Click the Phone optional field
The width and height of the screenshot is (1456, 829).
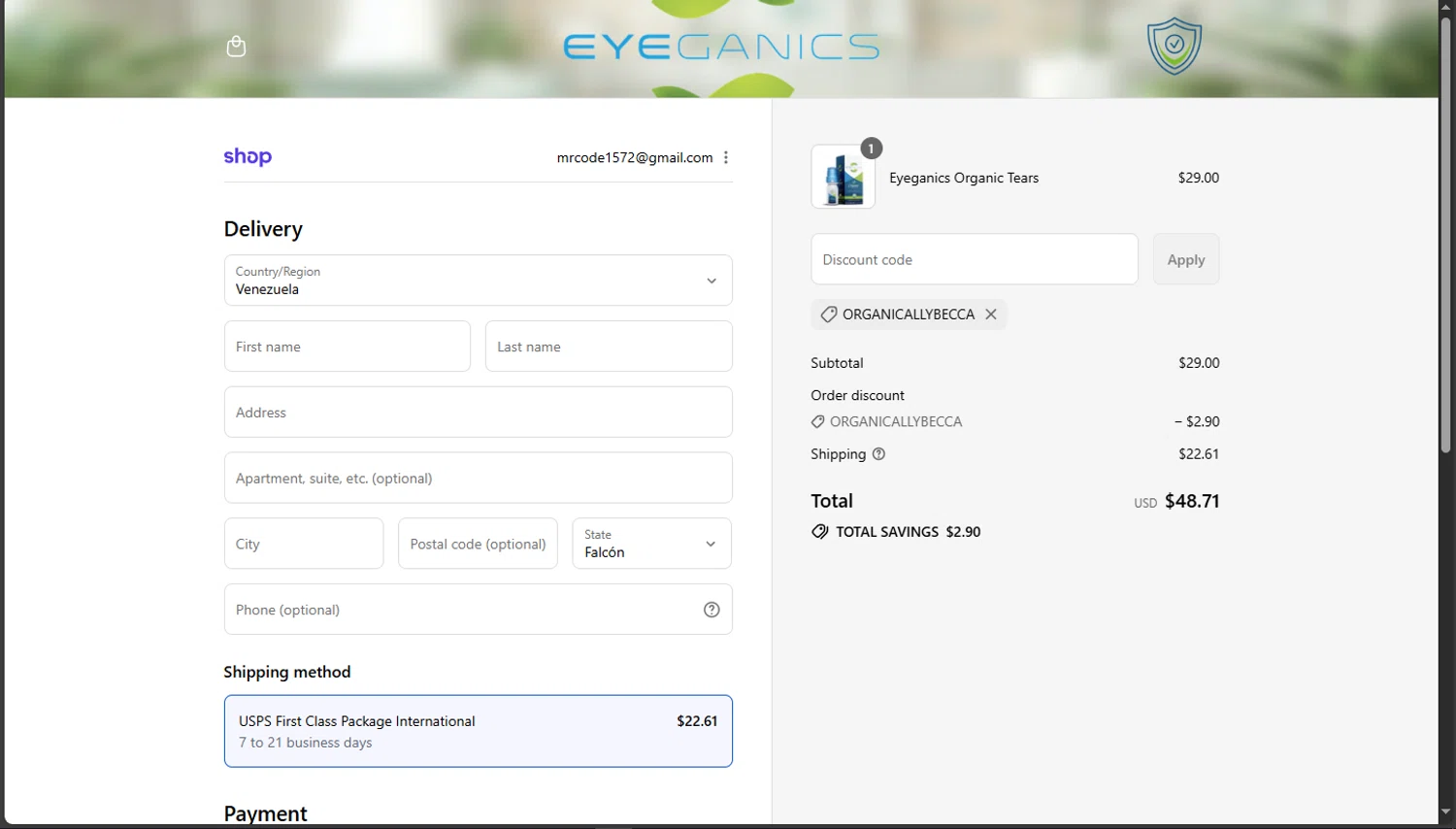point(478,610)
